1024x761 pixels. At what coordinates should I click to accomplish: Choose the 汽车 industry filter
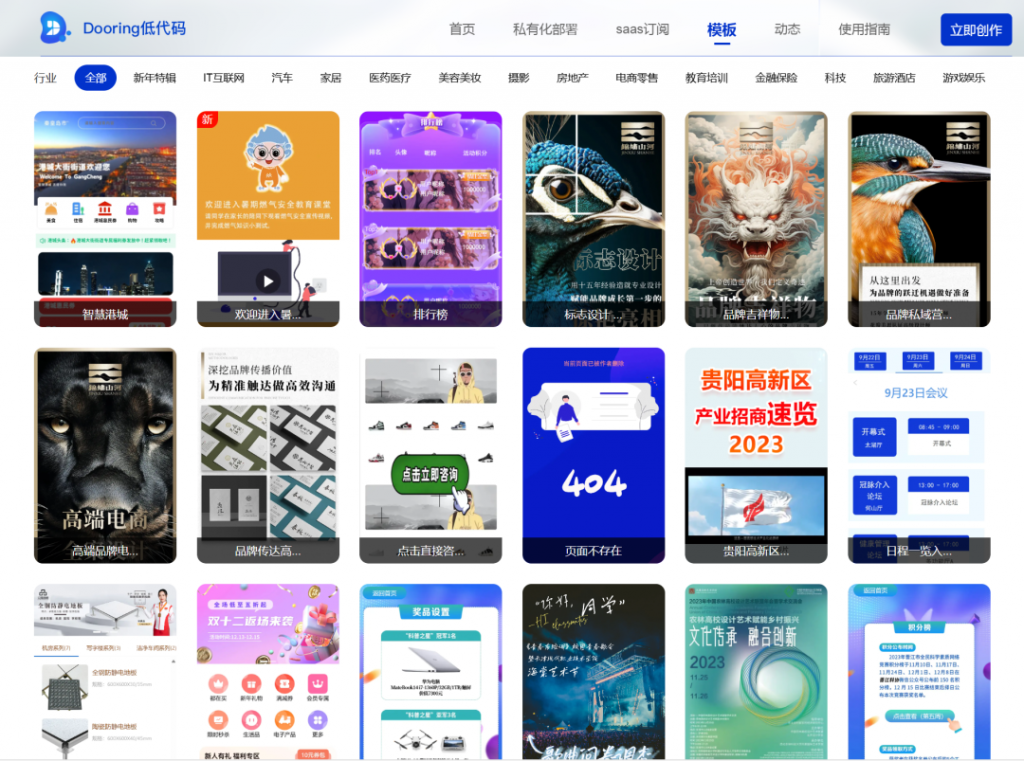pyautogui.click(x=282, y=78)
